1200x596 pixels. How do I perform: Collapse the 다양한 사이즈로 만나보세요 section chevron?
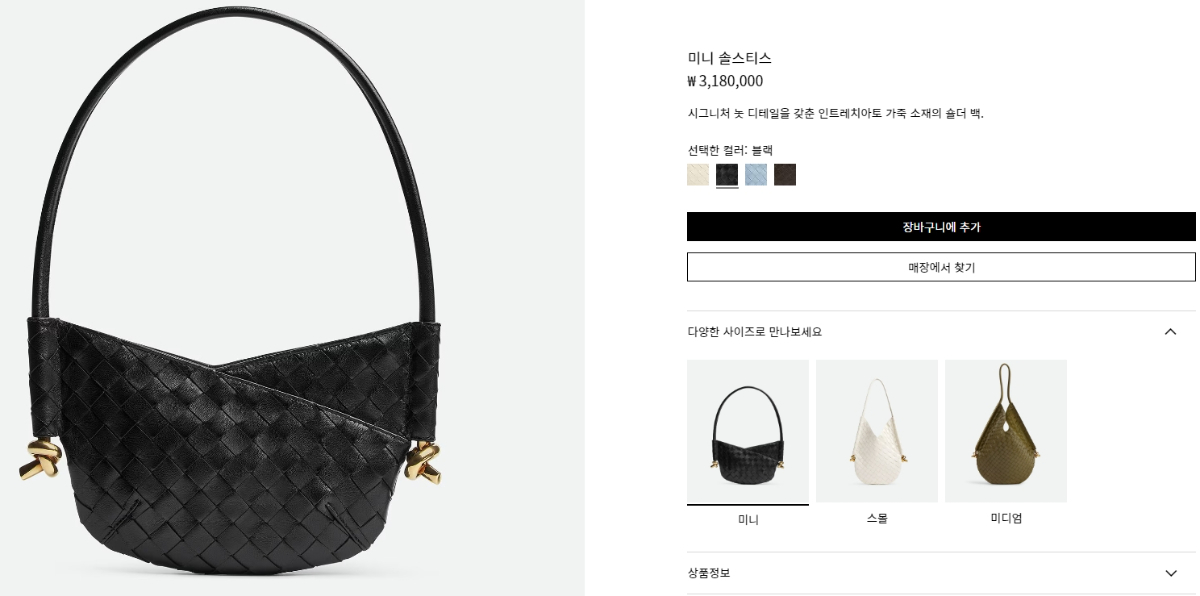[x=1171, y=332]
